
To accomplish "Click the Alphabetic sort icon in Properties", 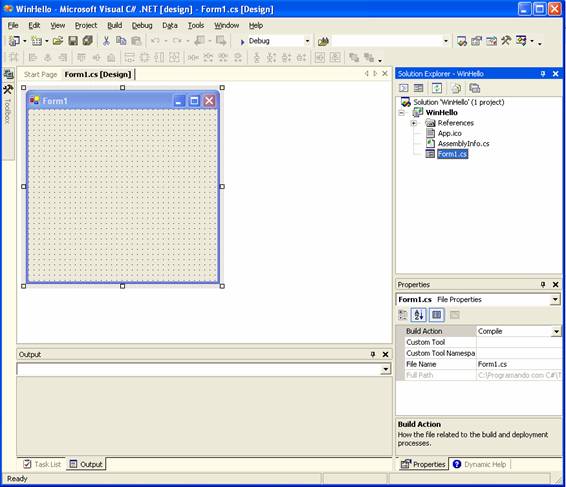I will point(419,315).
